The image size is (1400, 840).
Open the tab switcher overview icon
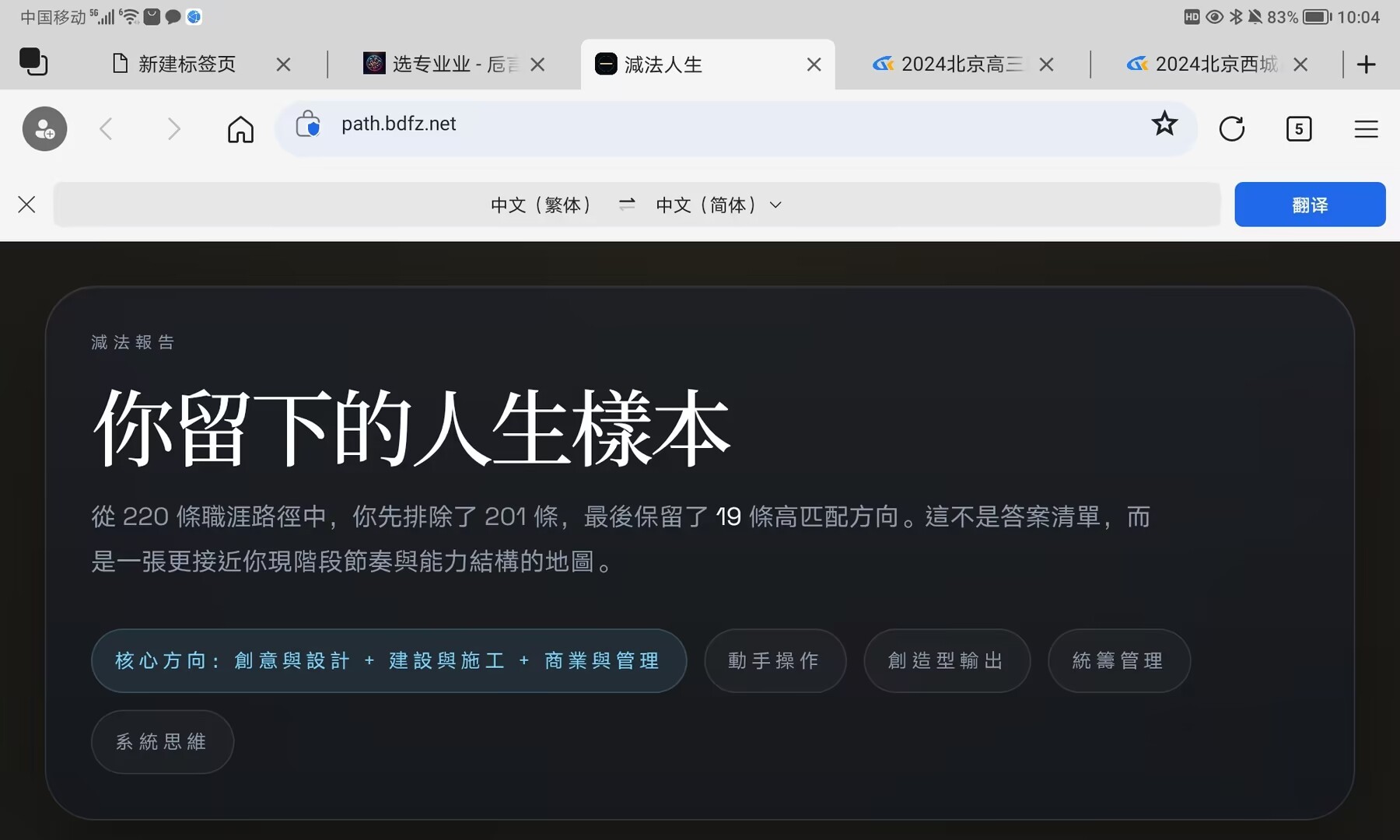pos(33,62)
